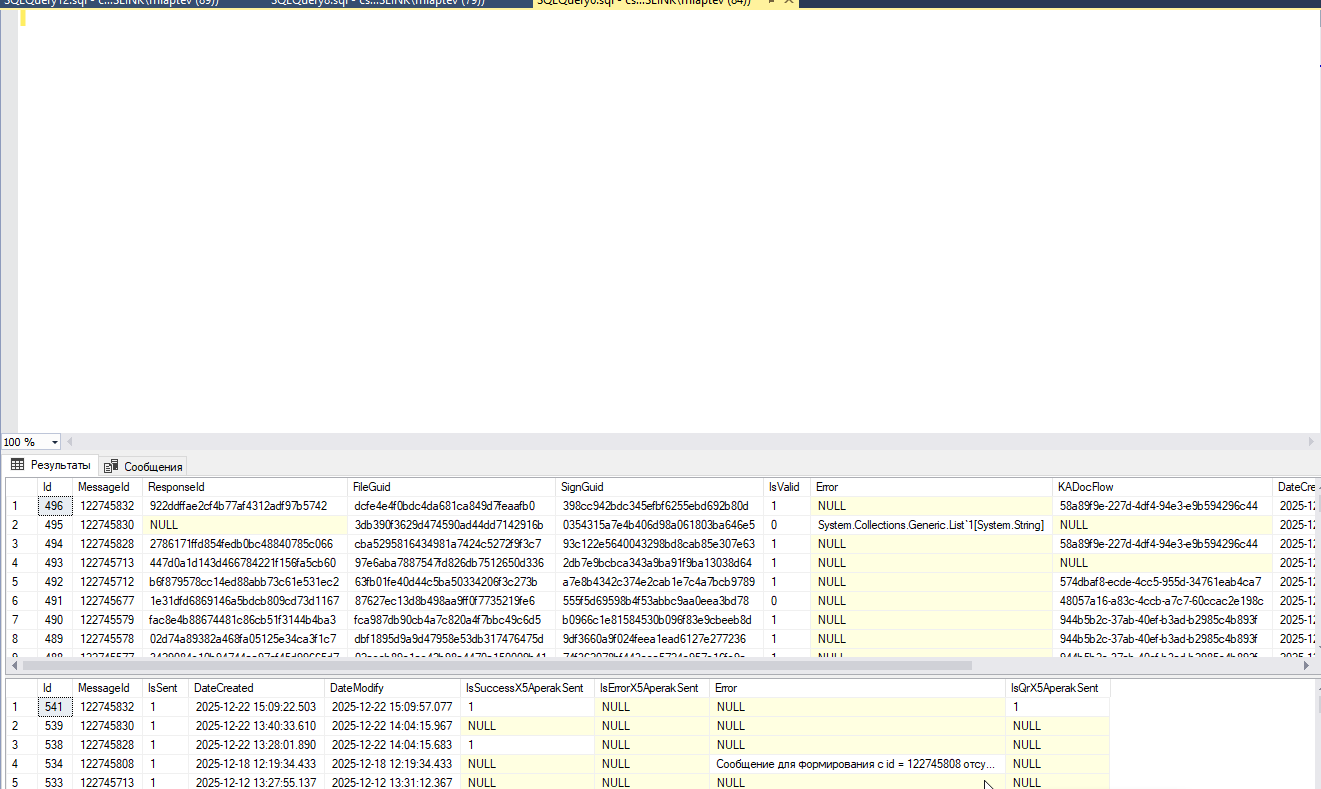Select the error cell starting with Сообщение для формирования
Viewport: 1321px width, 789px height.
click(858, 764)
